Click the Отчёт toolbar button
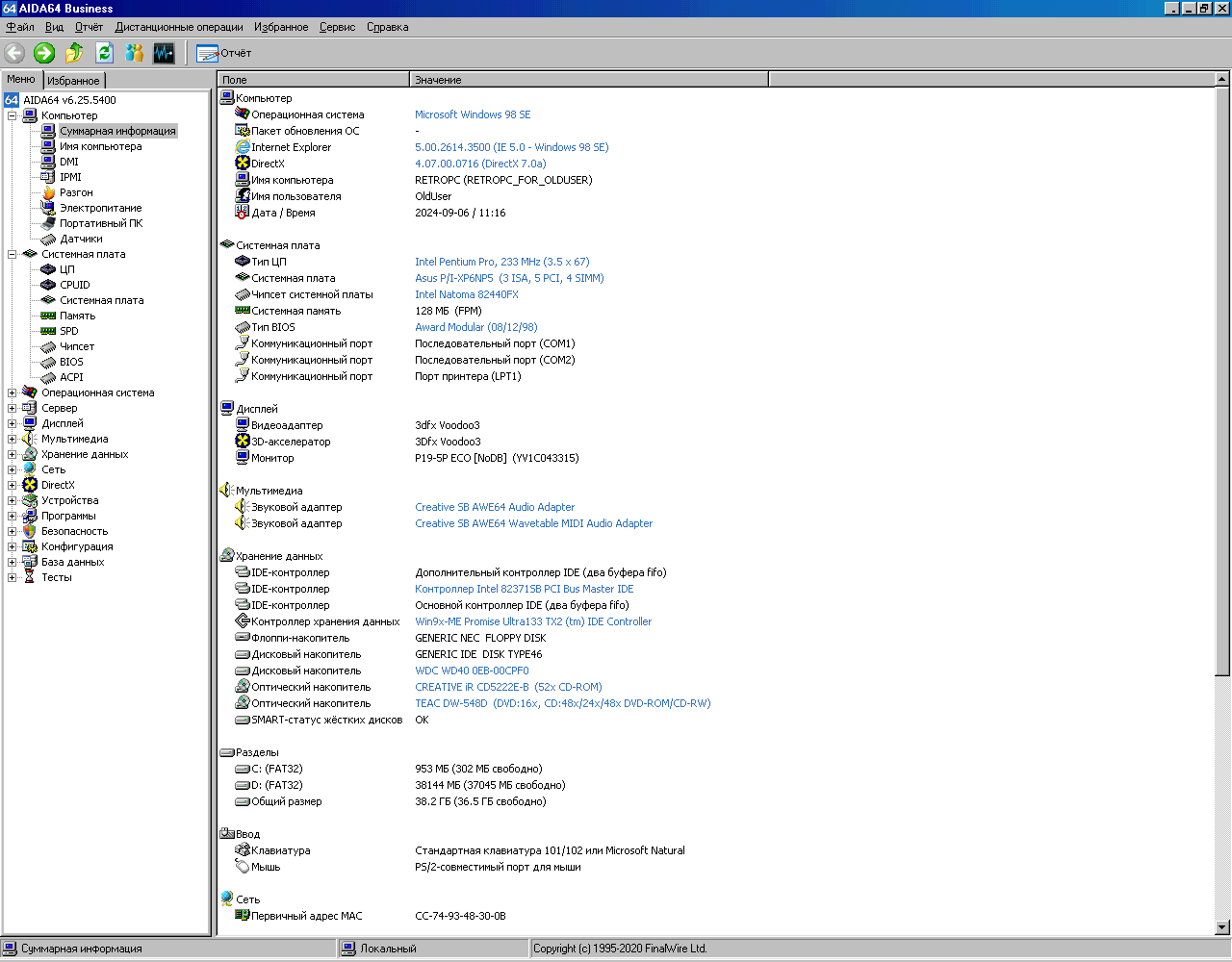Image resolution: width=1232 pixels, height=962 pixels. [x=223, y=53]
